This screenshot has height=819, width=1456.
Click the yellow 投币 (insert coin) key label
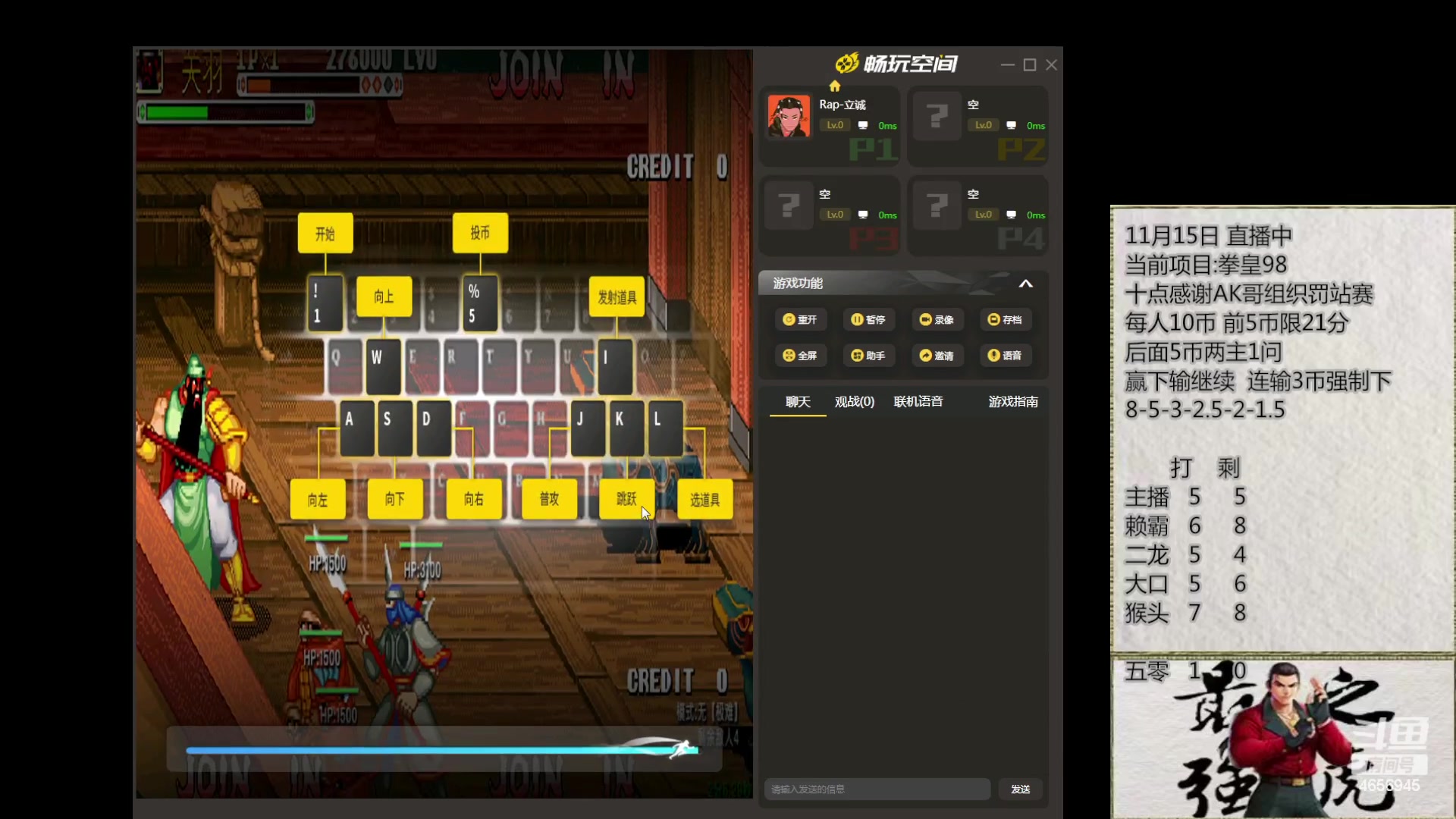[x=480, y=233]
